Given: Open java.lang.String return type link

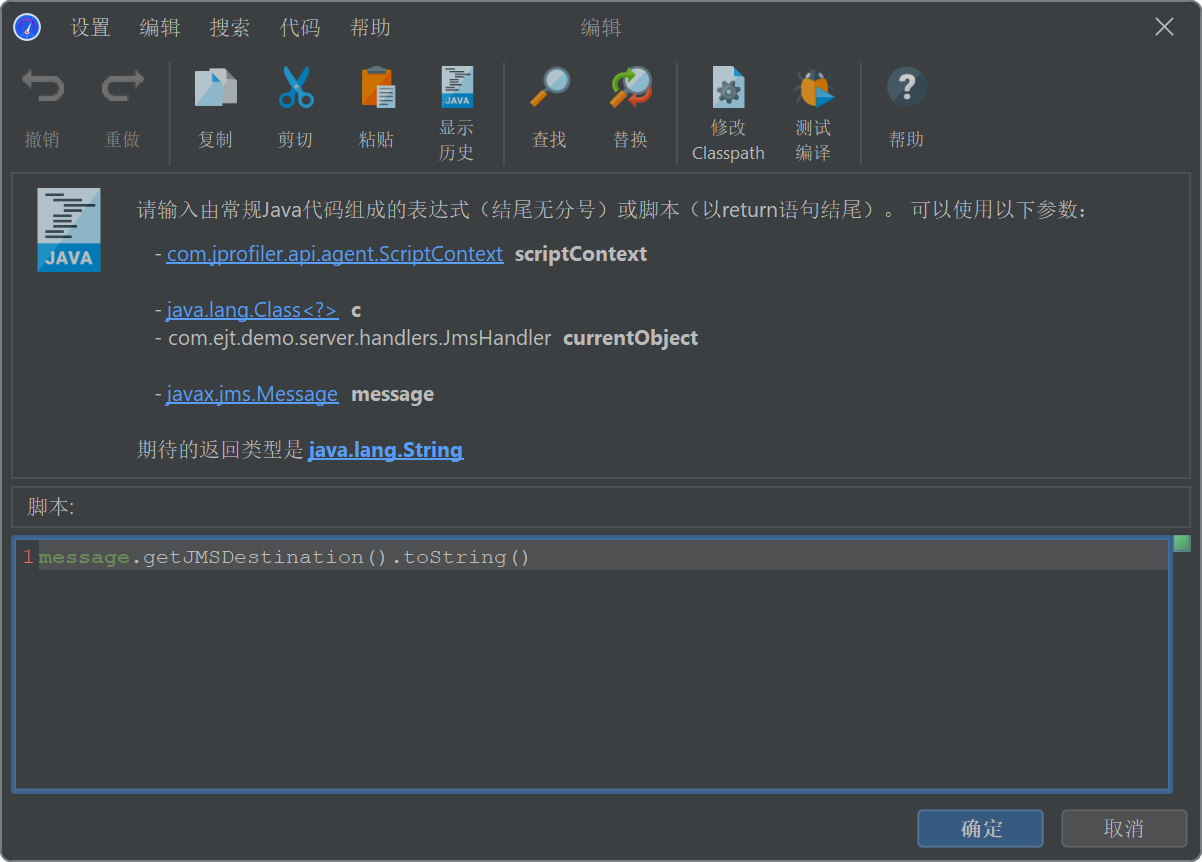Looking at the screenshot, I should (385, 450).
